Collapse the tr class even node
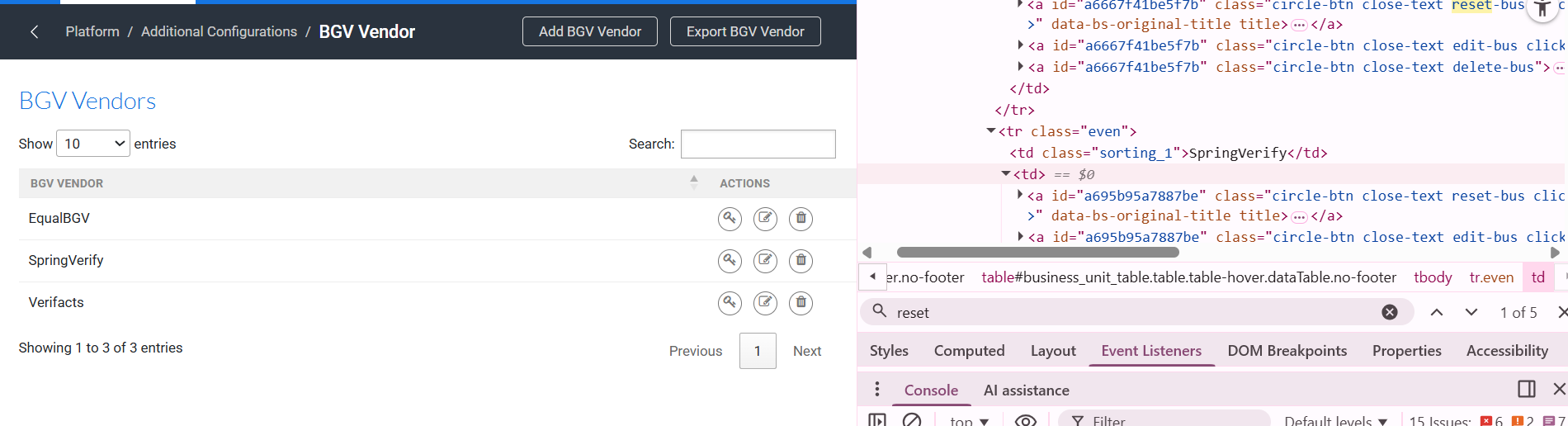Viewport: 1568px width, 426px height. coord(990,131)
